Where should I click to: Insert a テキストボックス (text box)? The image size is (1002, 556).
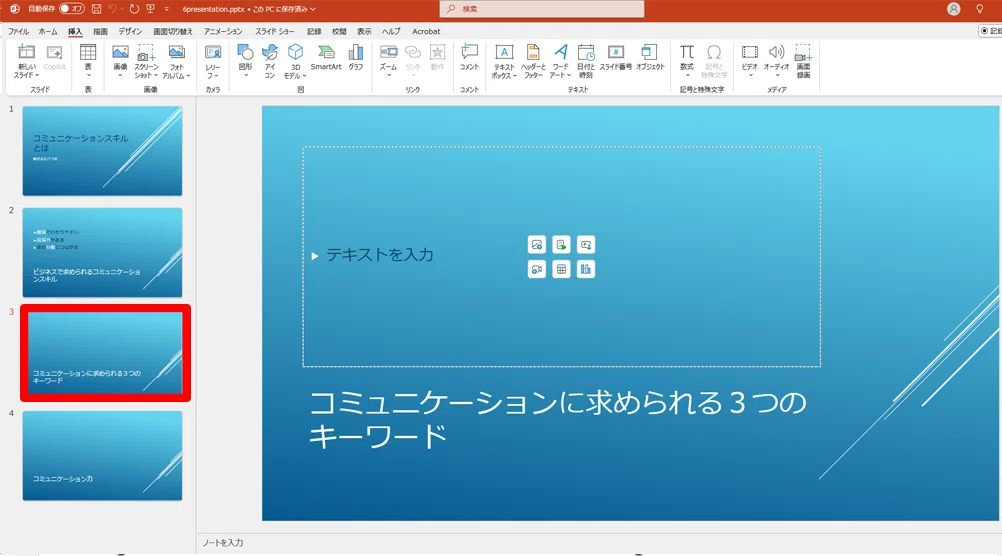pyautogui.click(x=504, y=61)
